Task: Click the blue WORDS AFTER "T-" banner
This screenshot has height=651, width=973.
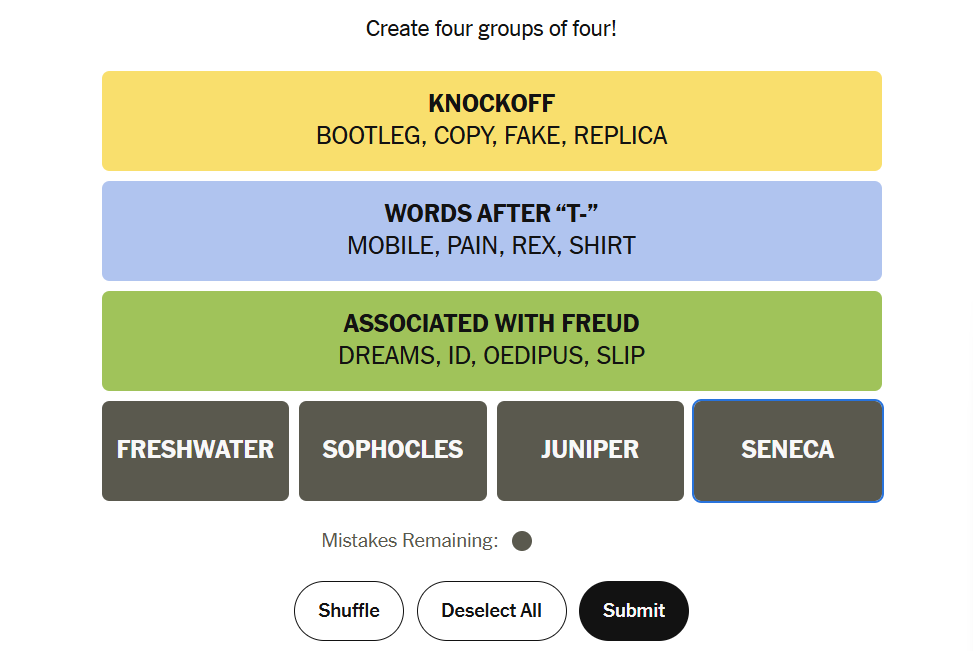Action: (x=492, y=231)
